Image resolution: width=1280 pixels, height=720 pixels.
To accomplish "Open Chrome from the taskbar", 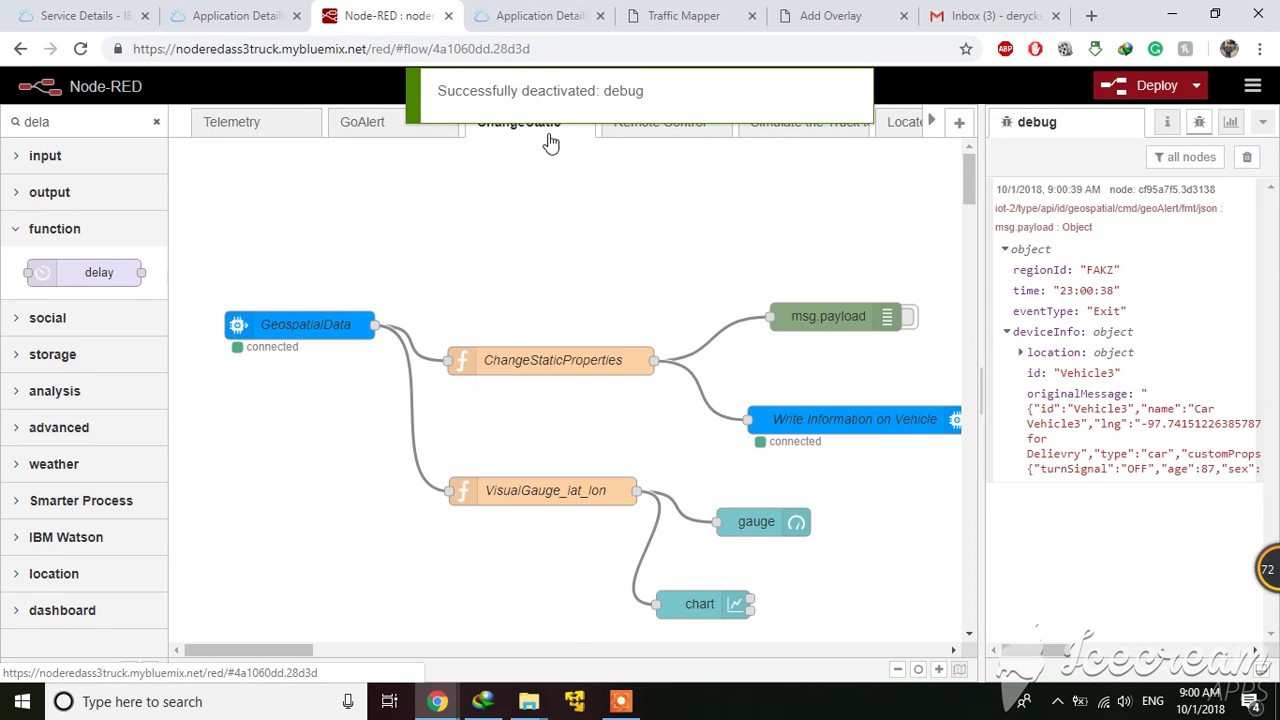I will [437, 702].
